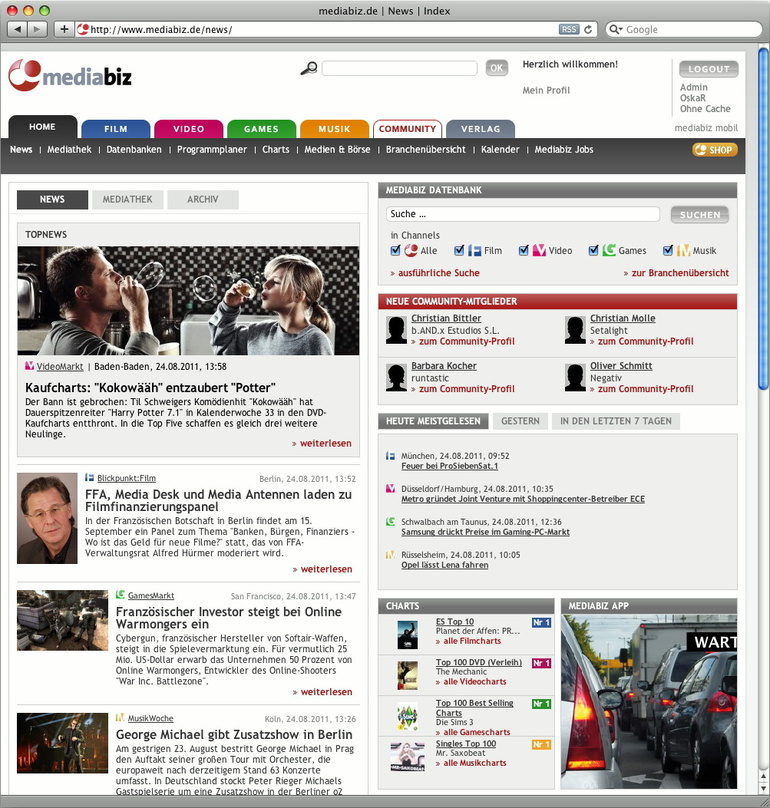Open alle Filmcharts link
This screenshot has height=808, width=770.
472,641
